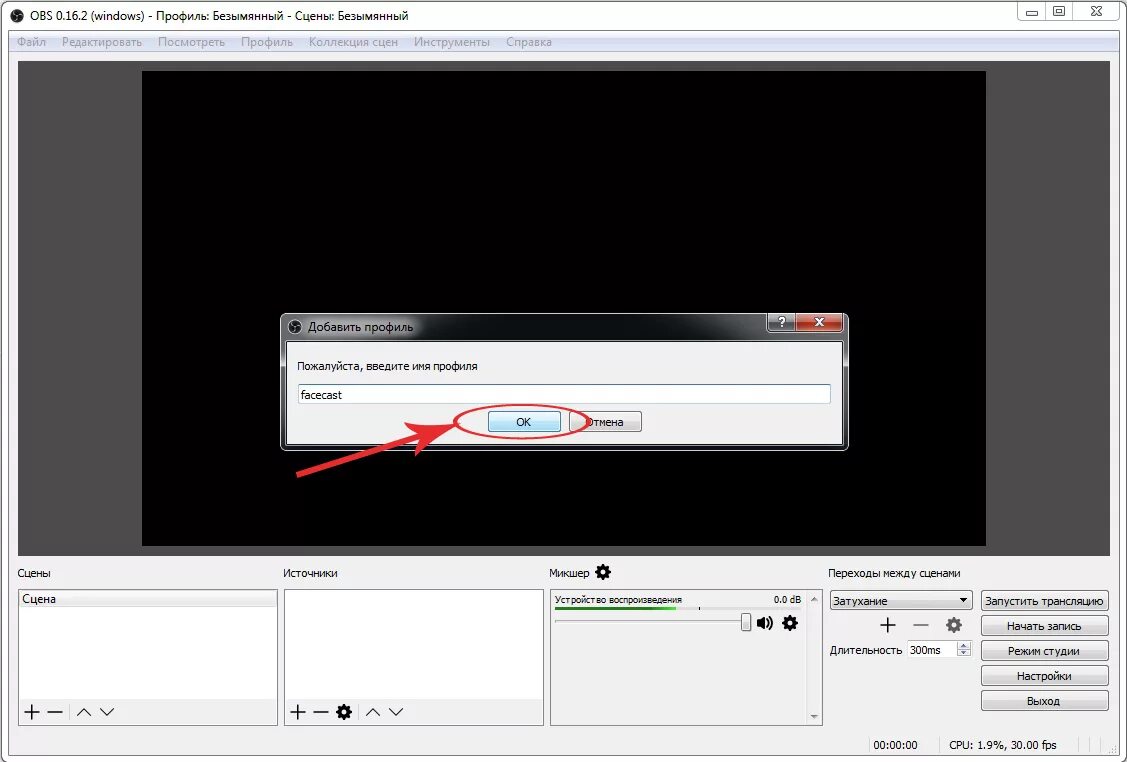The height and width of the screenshot is (762, 1127).
Task: Click Режим студии button
Action: (x=1044, y=651)
